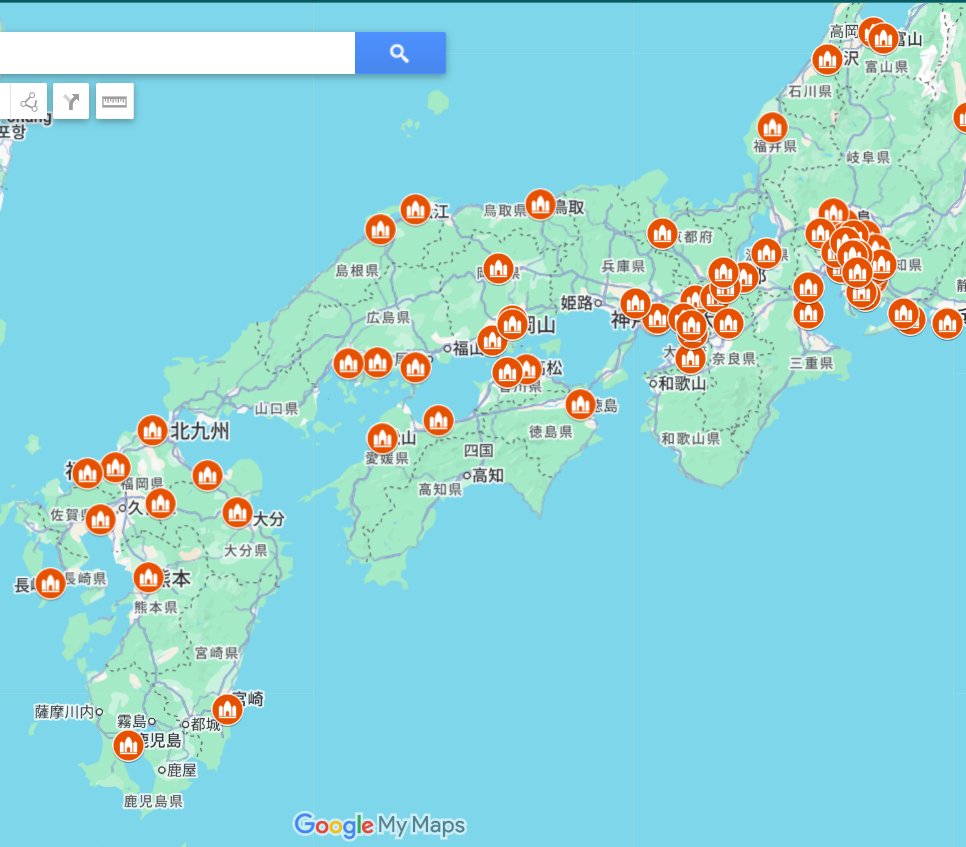The height and width of the screenshot is (847, 966).
Task: Open the museum marker at 北九州
Action: click(152, 431)
